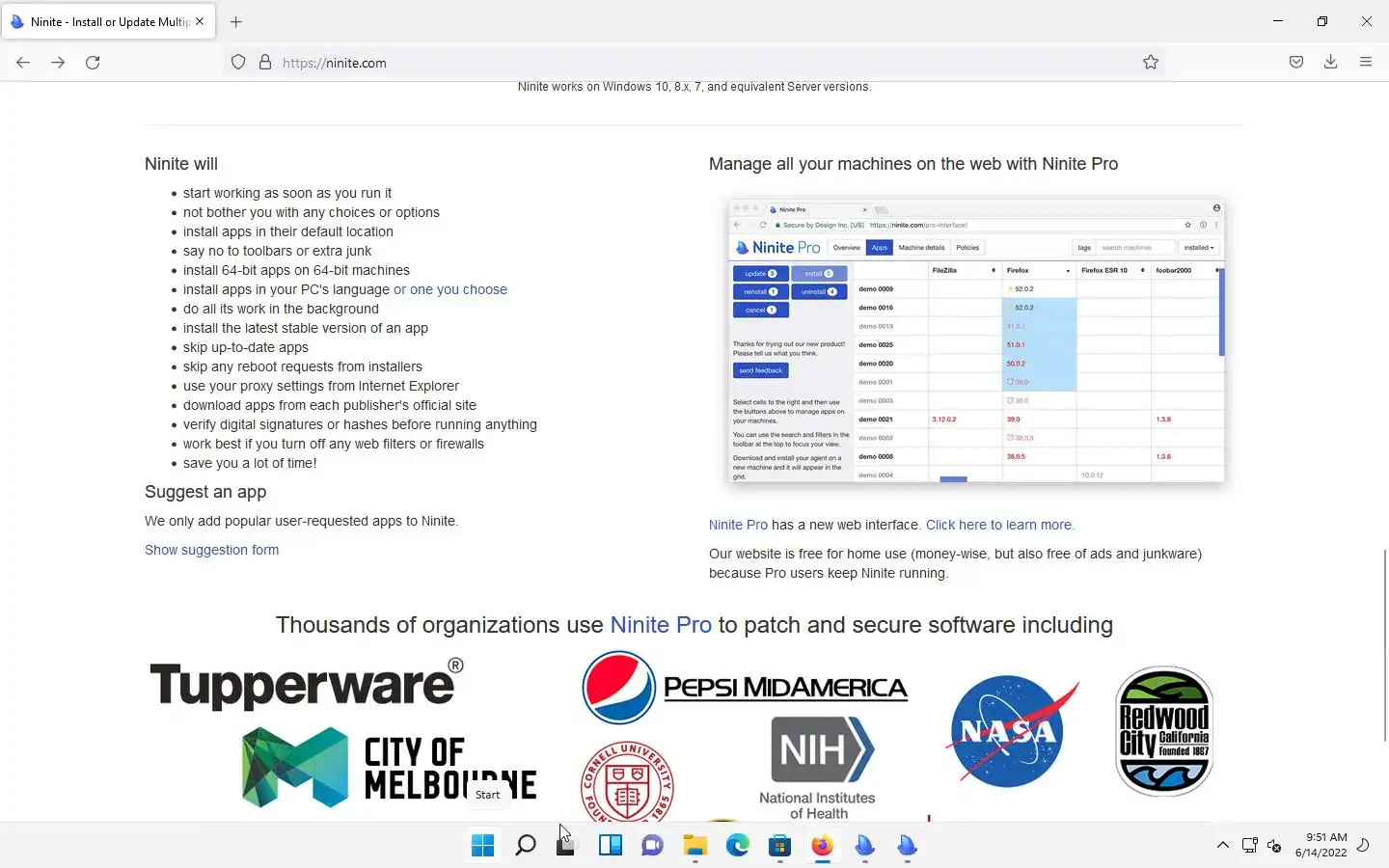1389x868 pixels.
Task: Bookmark this page with the star
Action: point(1151,63)
